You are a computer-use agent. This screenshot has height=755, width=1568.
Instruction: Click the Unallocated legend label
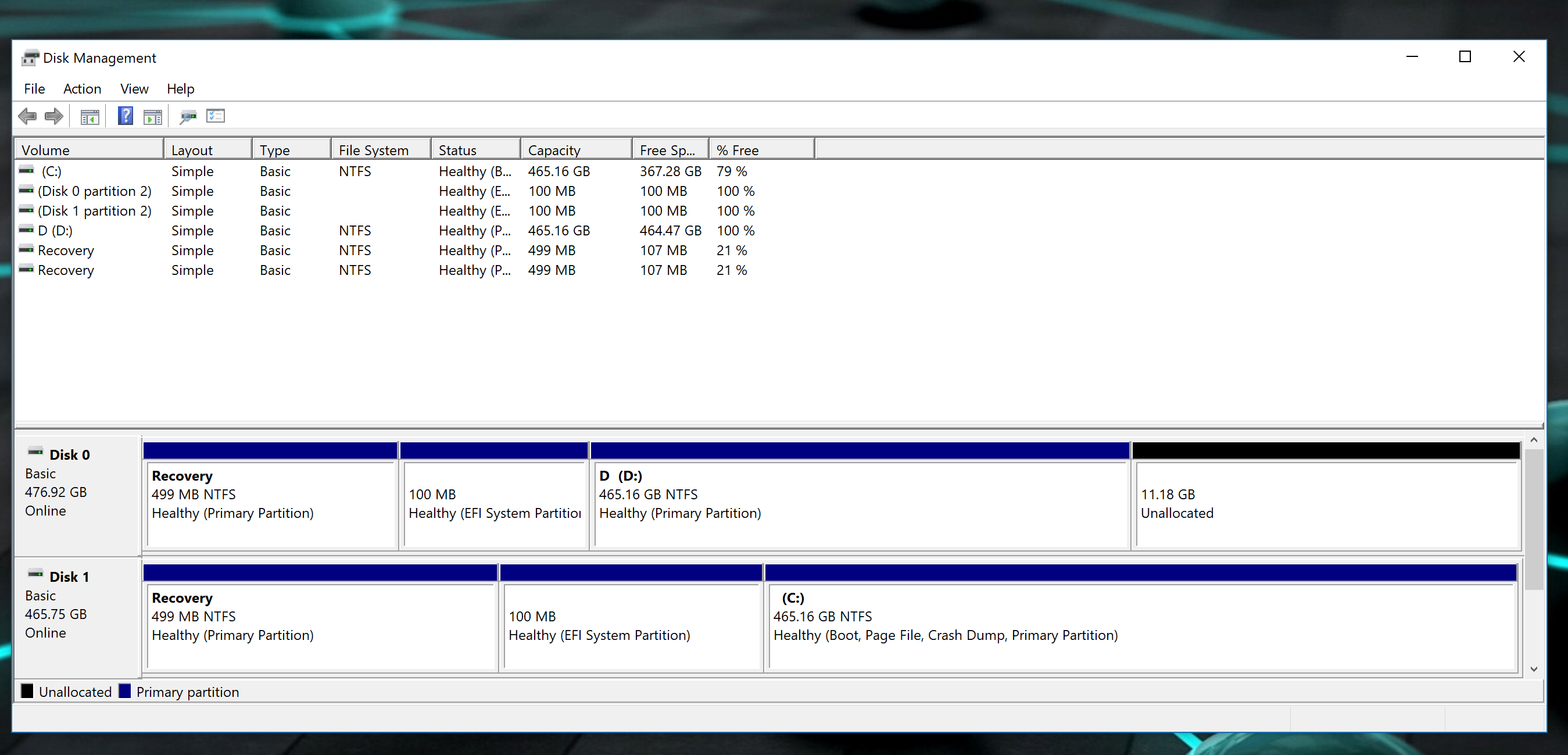click(x=76, y=692)
